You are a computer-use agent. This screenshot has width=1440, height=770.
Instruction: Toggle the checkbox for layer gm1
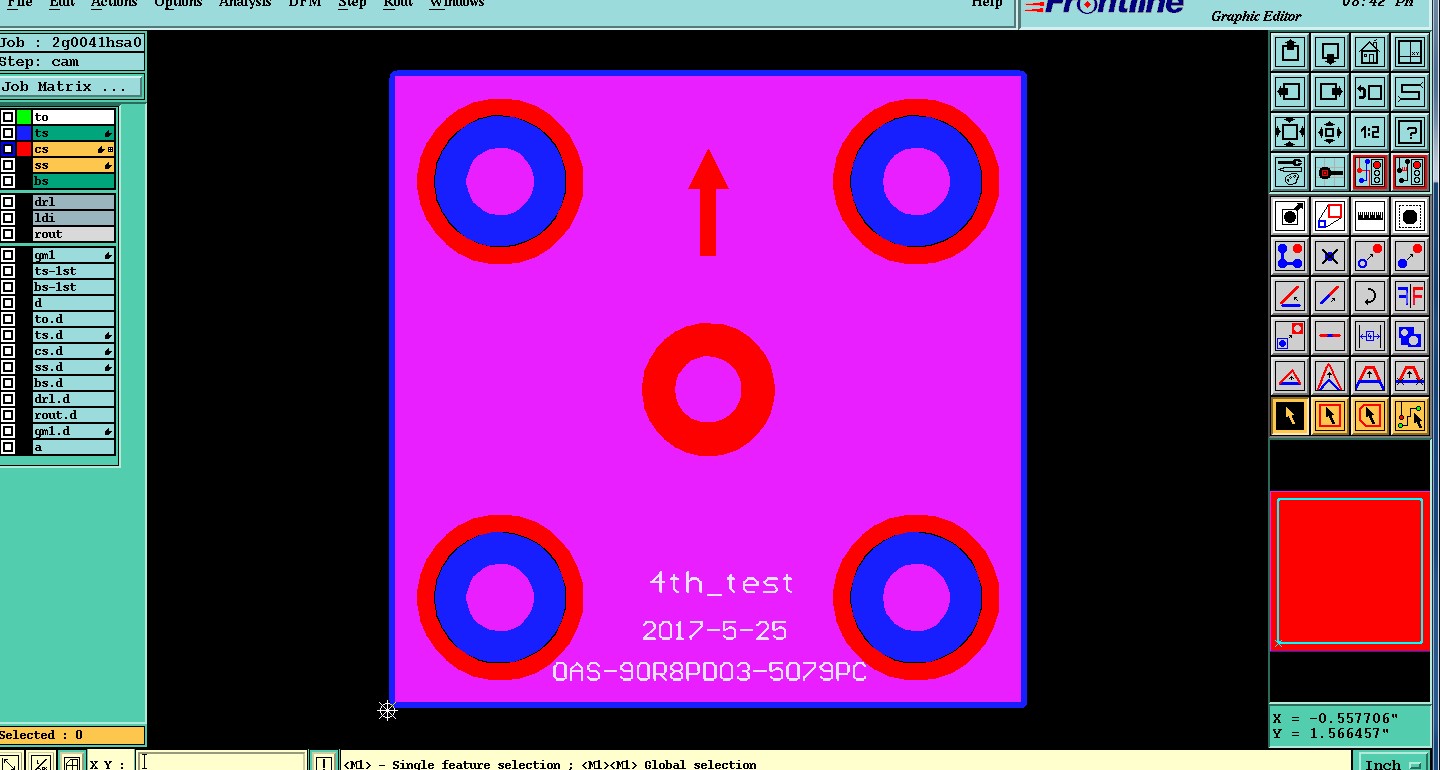[x=8, y=255]
